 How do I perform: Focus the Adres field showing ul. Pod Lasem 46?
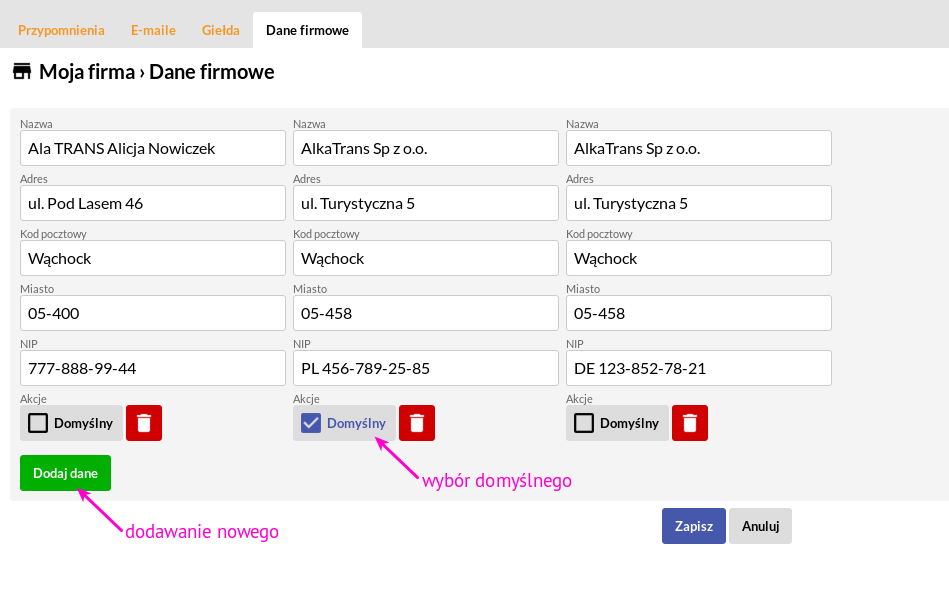pos(153,203)
